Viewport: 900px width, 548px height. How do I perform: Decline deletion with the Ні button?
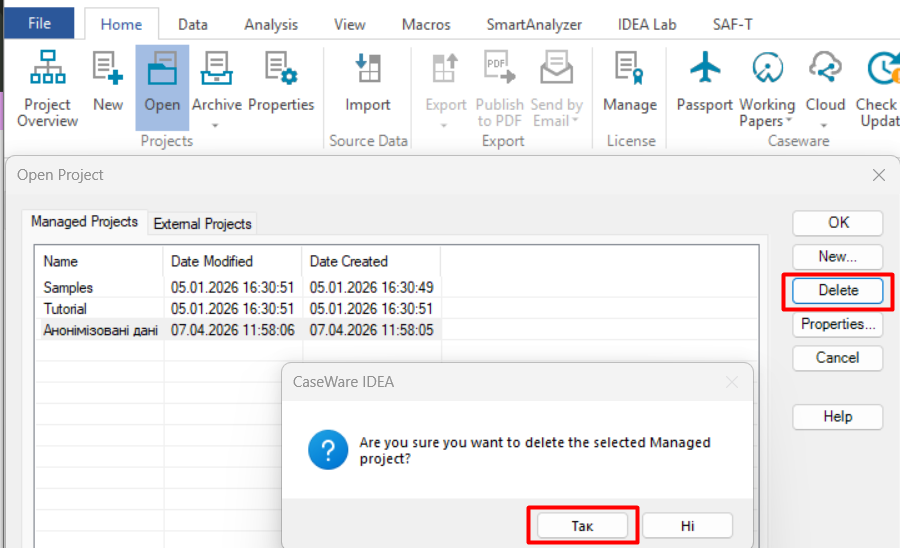coord(687,526)
